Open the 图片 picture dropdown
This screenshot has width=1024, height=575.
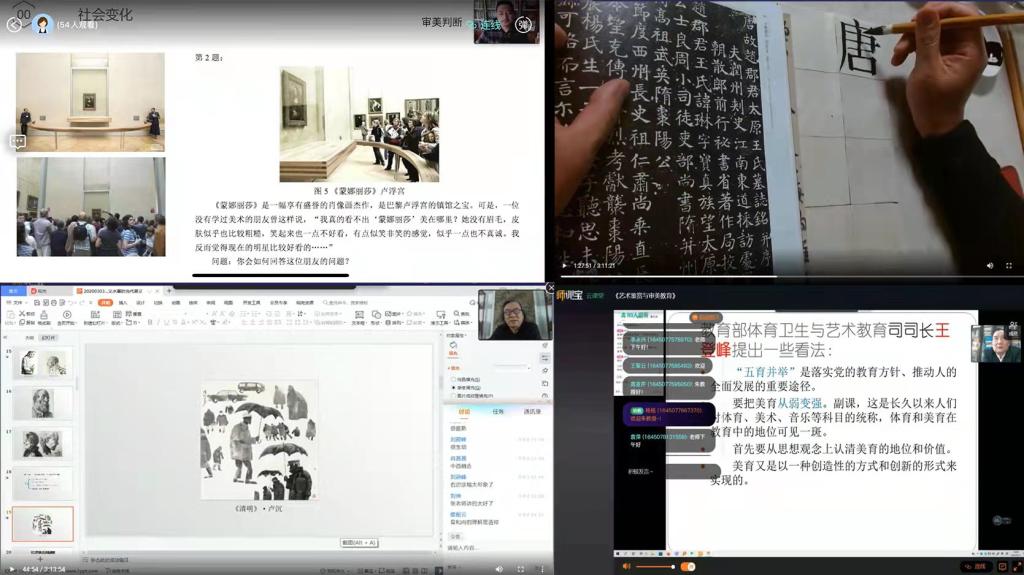[394, 314]
